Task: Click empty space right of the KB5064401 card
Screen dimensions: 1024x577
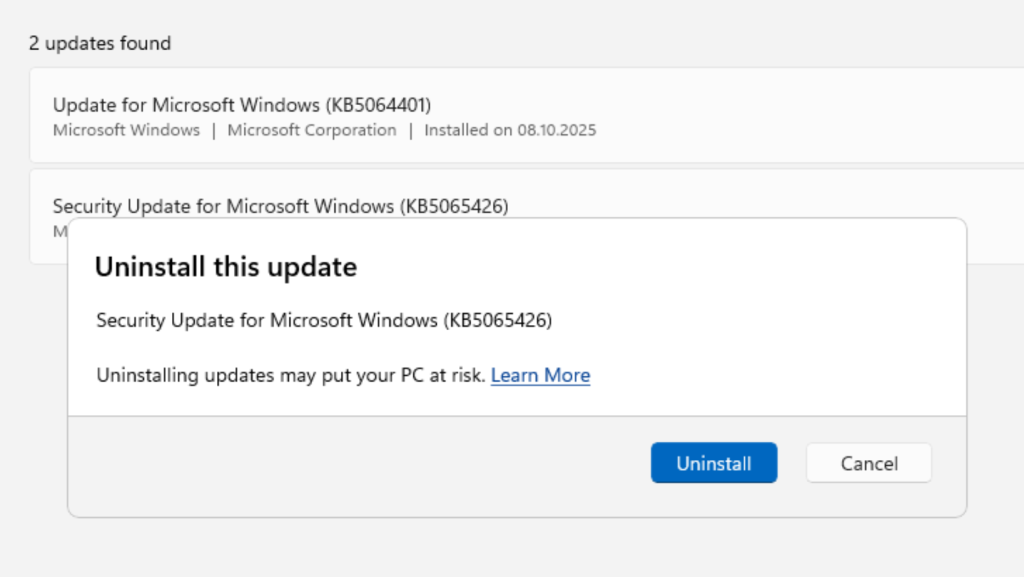Action: 800,115
